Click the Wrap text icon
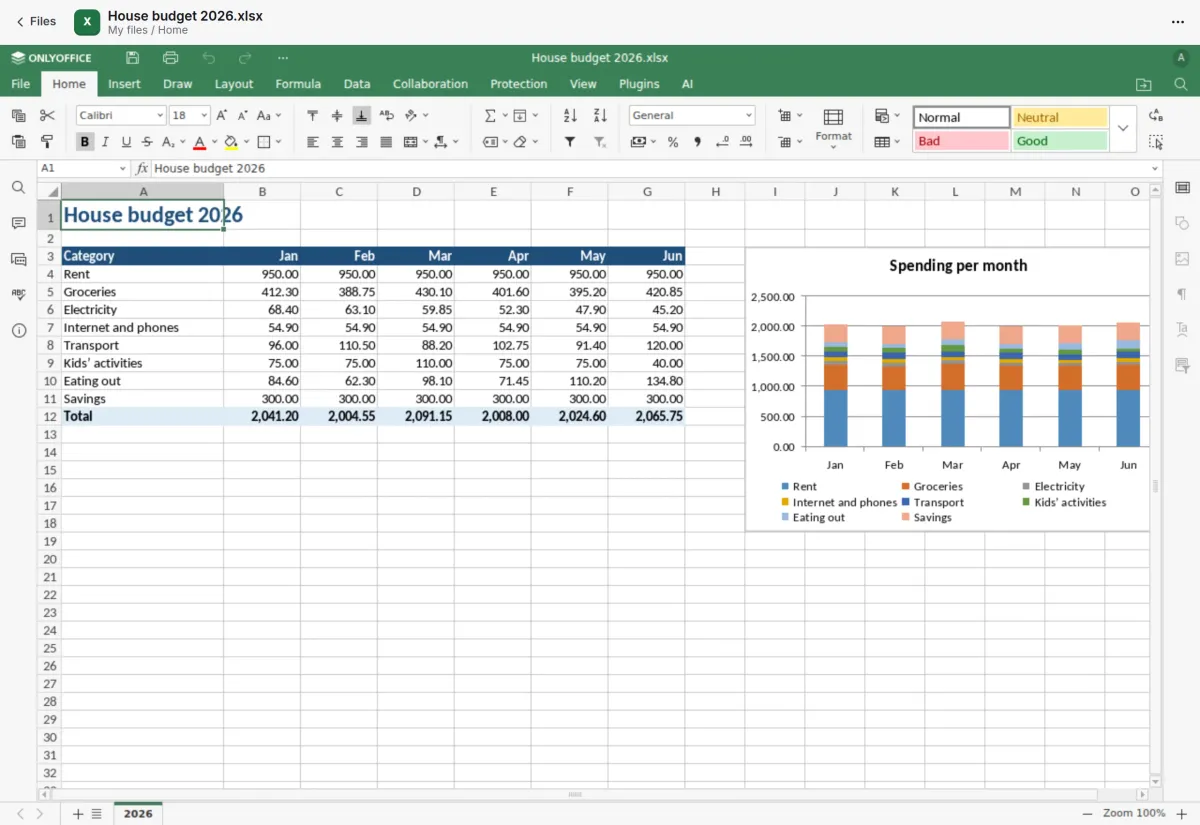Screen dimensions: 1200x825 [x=386, y=116]
